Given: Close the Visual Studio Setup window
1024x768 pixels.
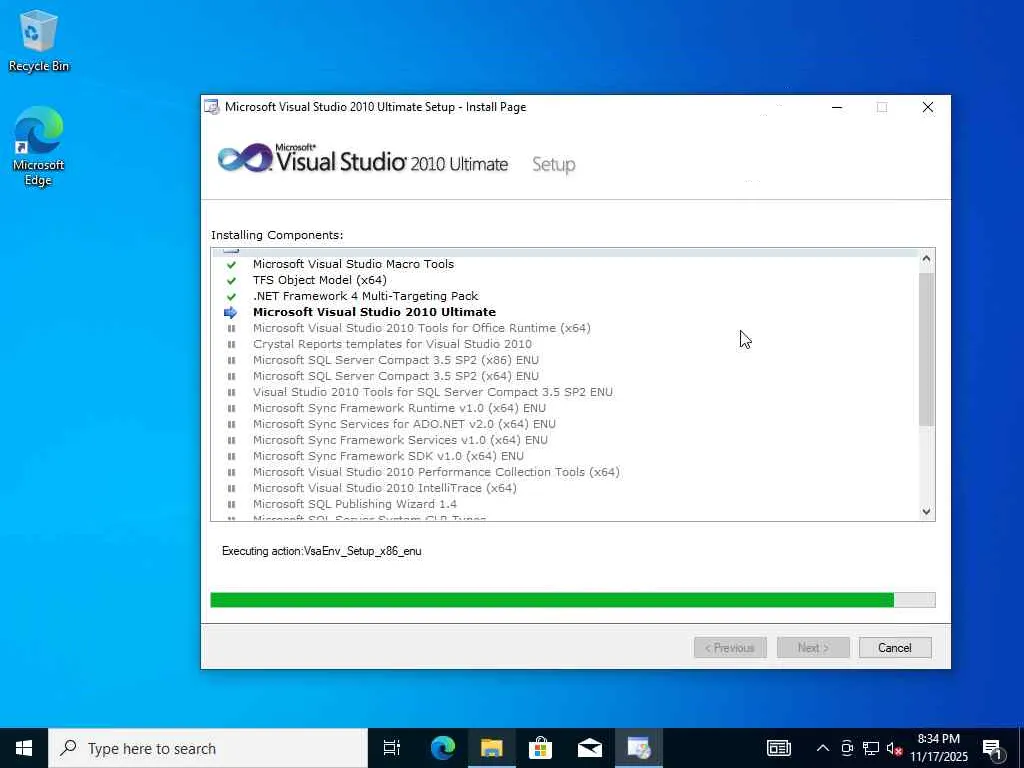Looking at the screenshot, I should [x=927, y=107].
